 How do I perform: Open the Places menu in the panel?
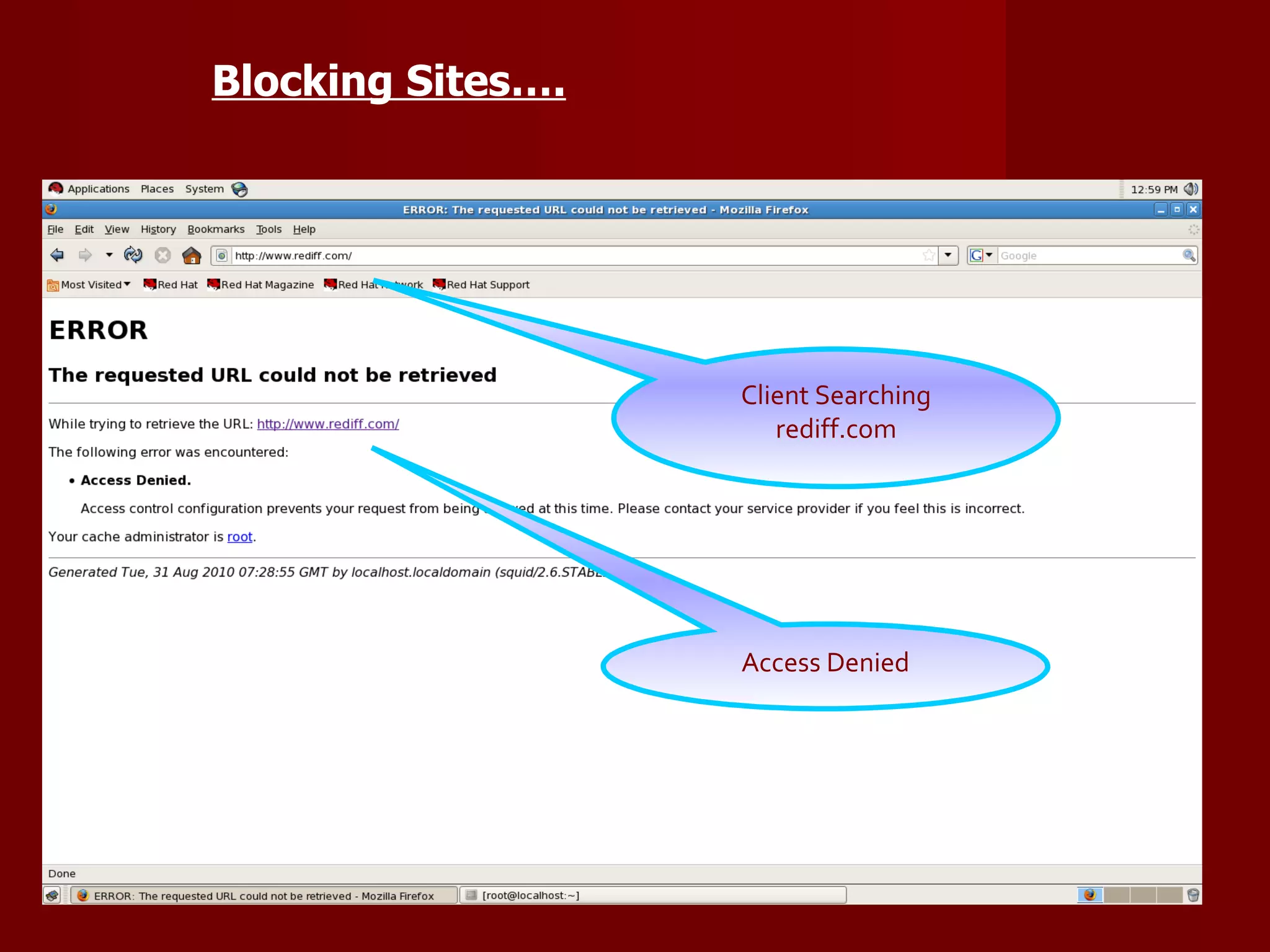tap(157, 189)
